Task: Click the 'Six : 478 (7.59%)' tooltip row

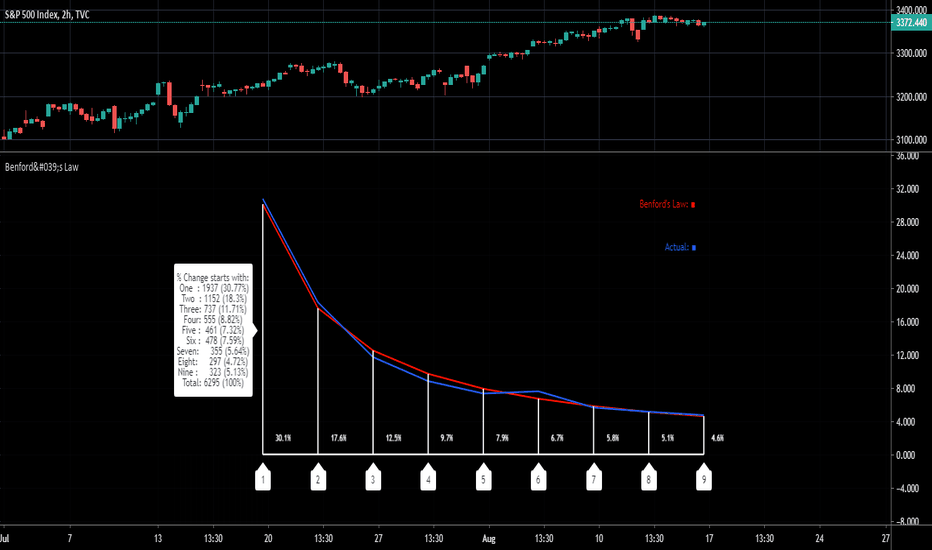Action: click(x=214, y=341)
